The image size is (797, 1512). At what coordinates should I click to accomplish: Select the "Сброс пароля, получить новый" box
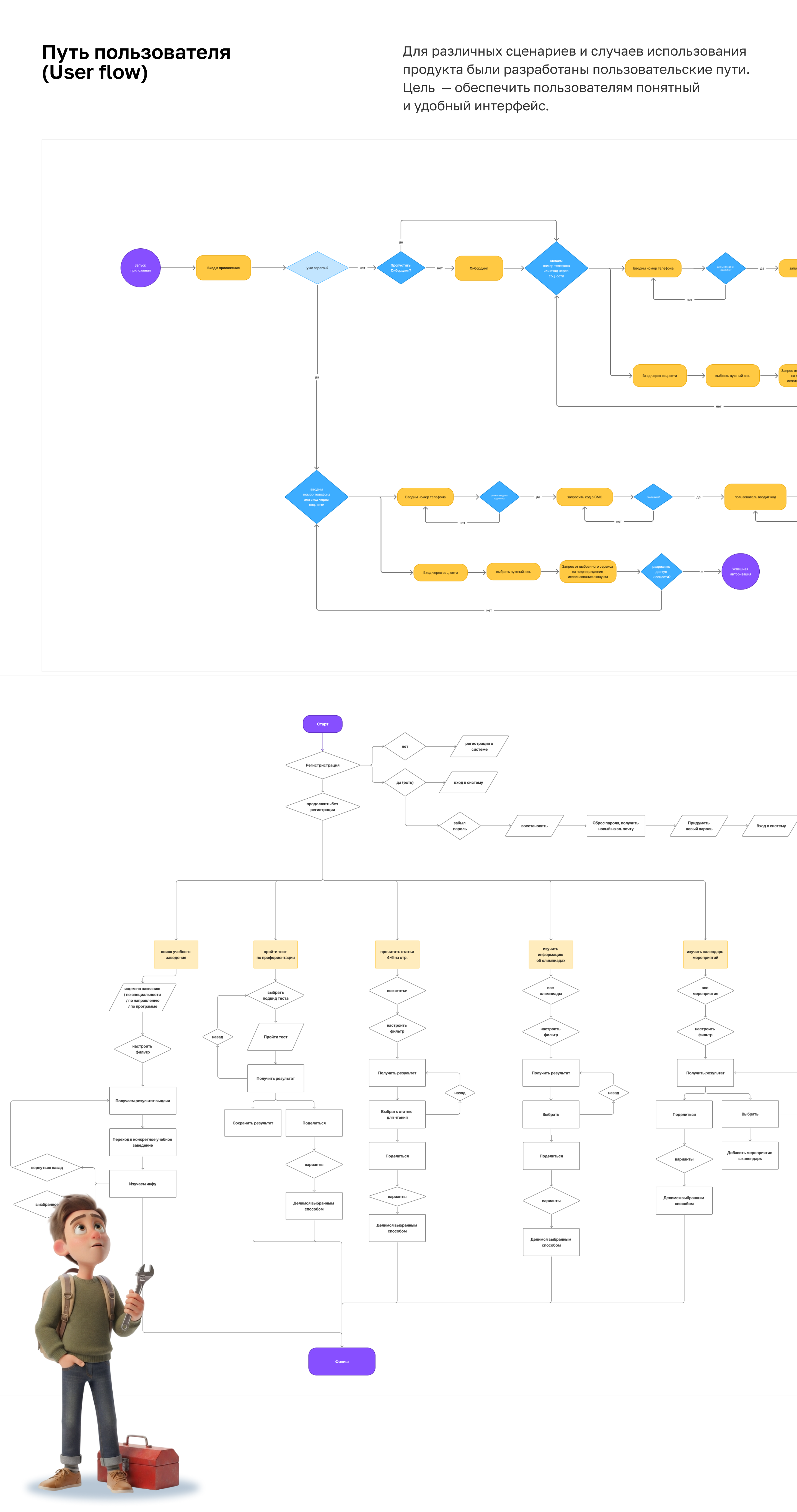point(615,826)
